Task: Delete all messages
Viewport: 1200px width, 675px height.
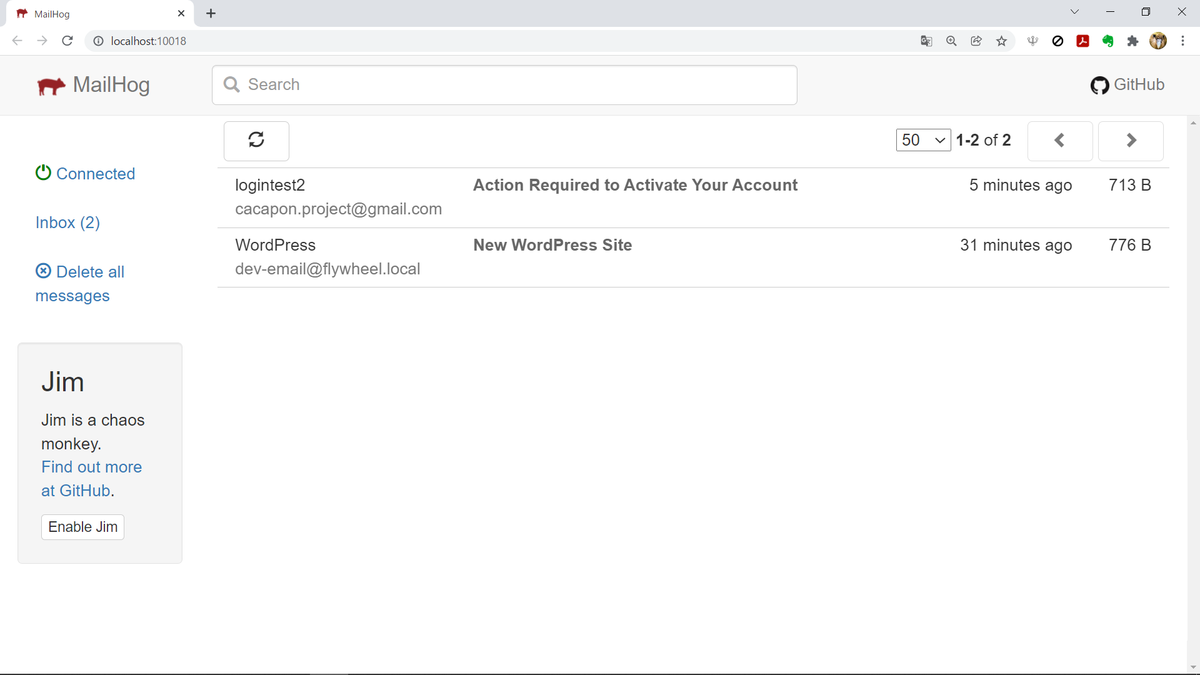Action: point(80,284)
